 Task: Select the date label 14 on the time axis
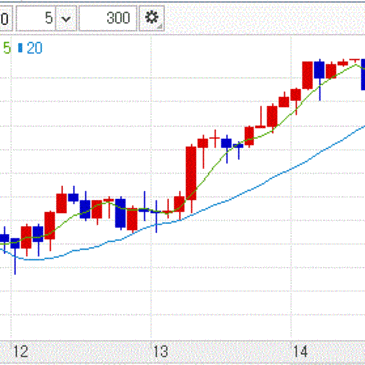(x=300, y=352)
